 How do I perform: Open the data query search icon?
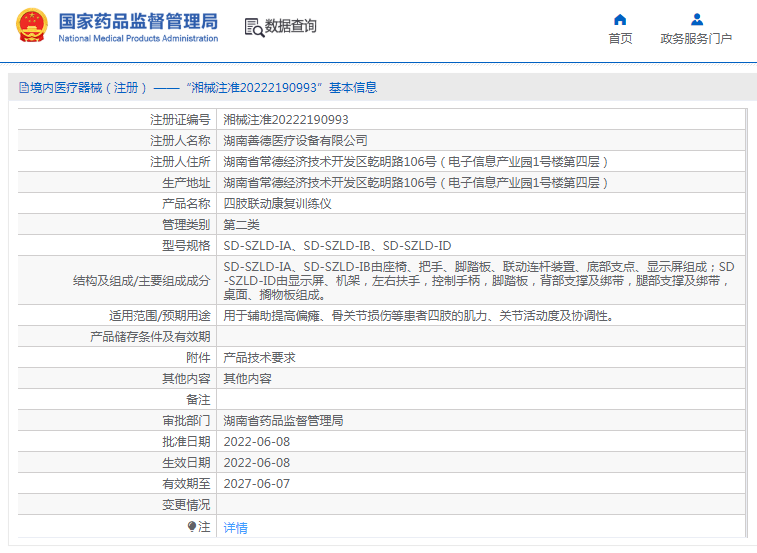click(254, 28)
